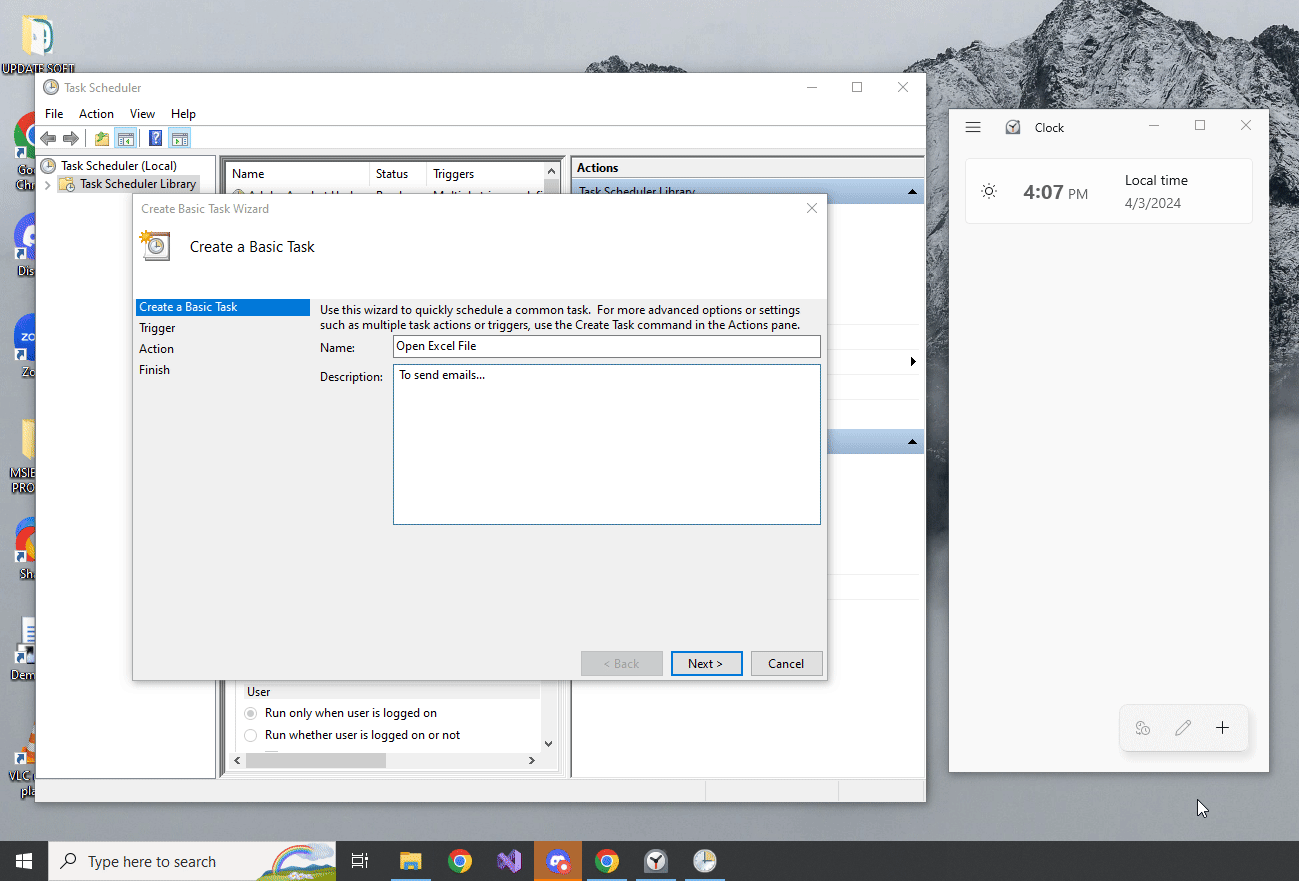Add a new city with the plus icon

tap(1222, 728)
